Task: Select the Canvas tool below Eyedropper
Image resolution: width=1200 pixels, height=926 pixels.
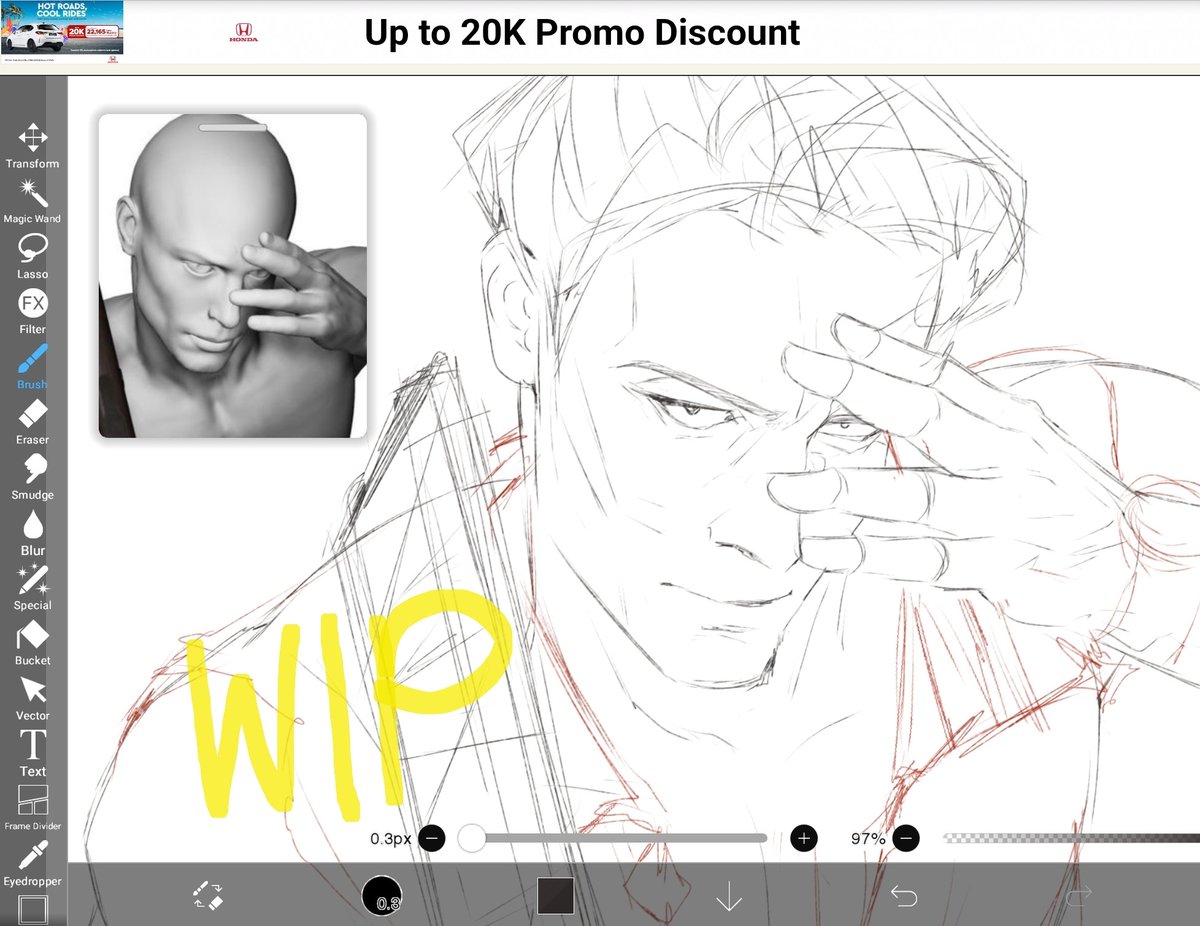Action: (33, 910)
